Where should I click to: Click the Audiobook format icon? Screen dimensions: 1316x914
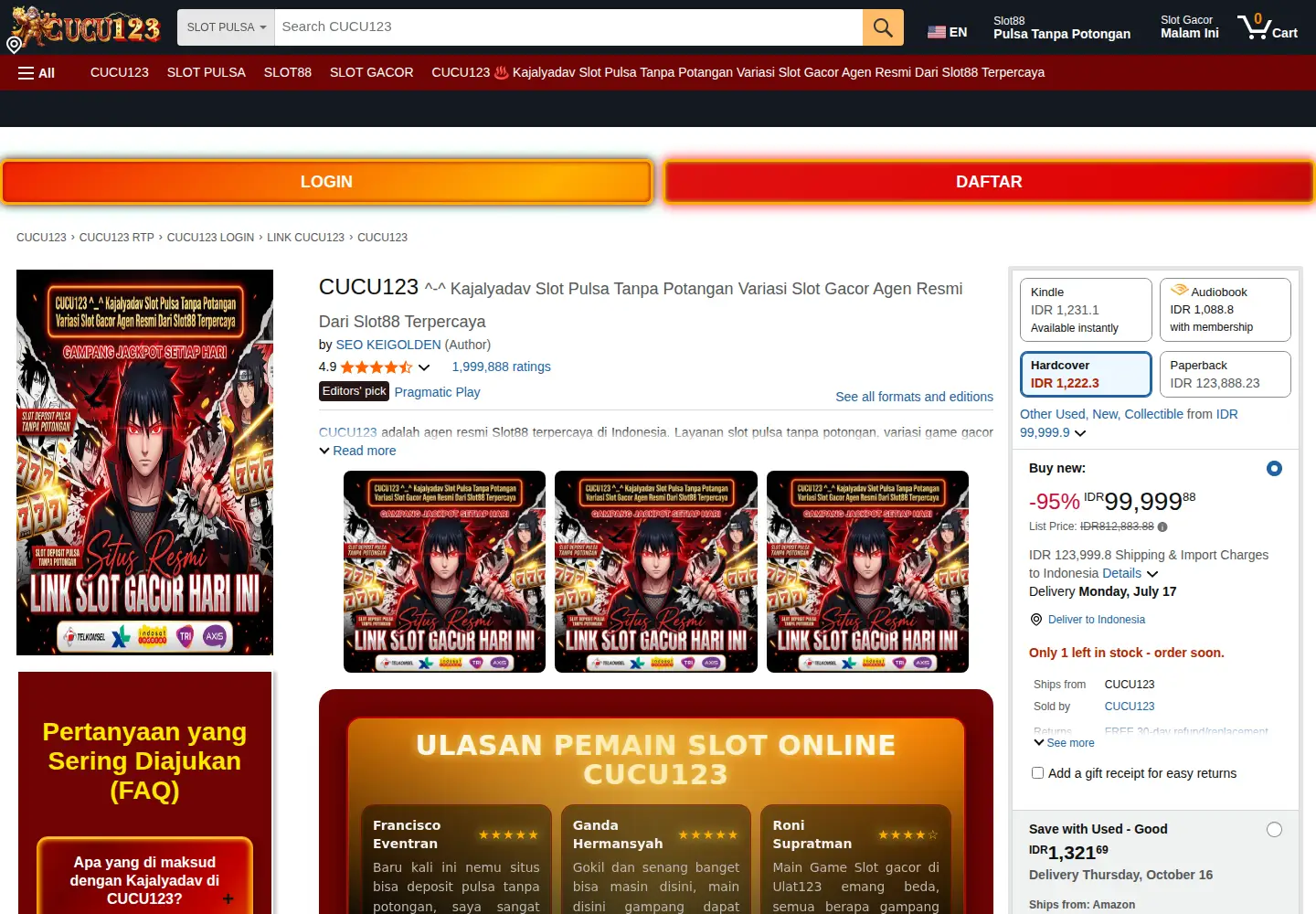[1179, 291]
